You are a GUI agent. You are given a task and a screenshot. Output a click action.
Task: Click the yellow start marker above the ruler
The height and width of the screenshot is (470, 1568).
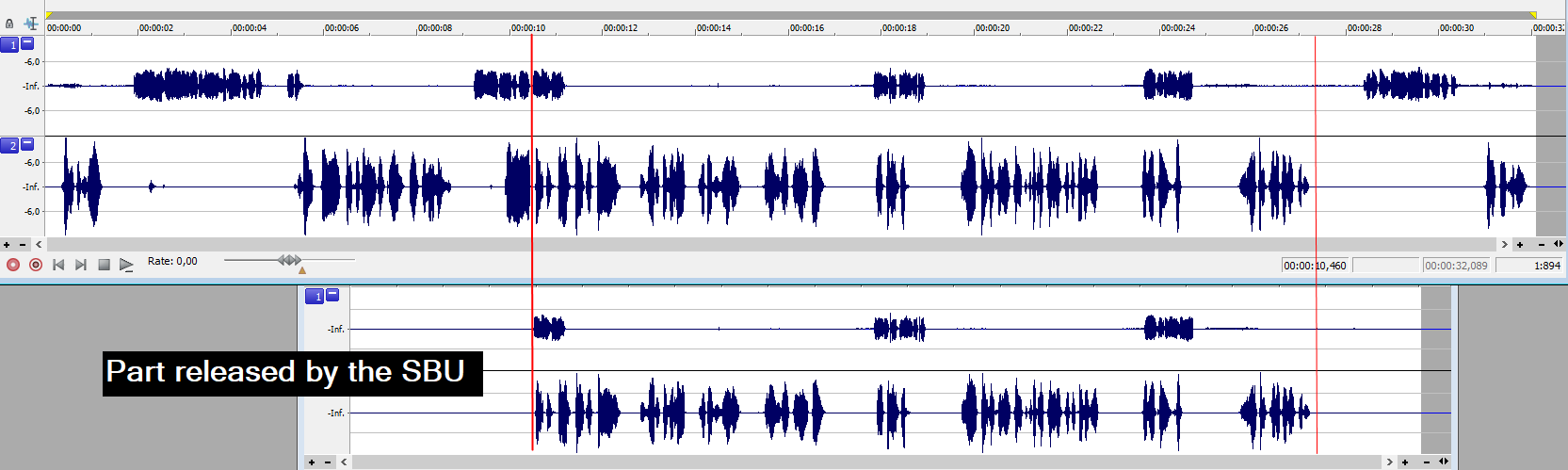tap(49, 16)
